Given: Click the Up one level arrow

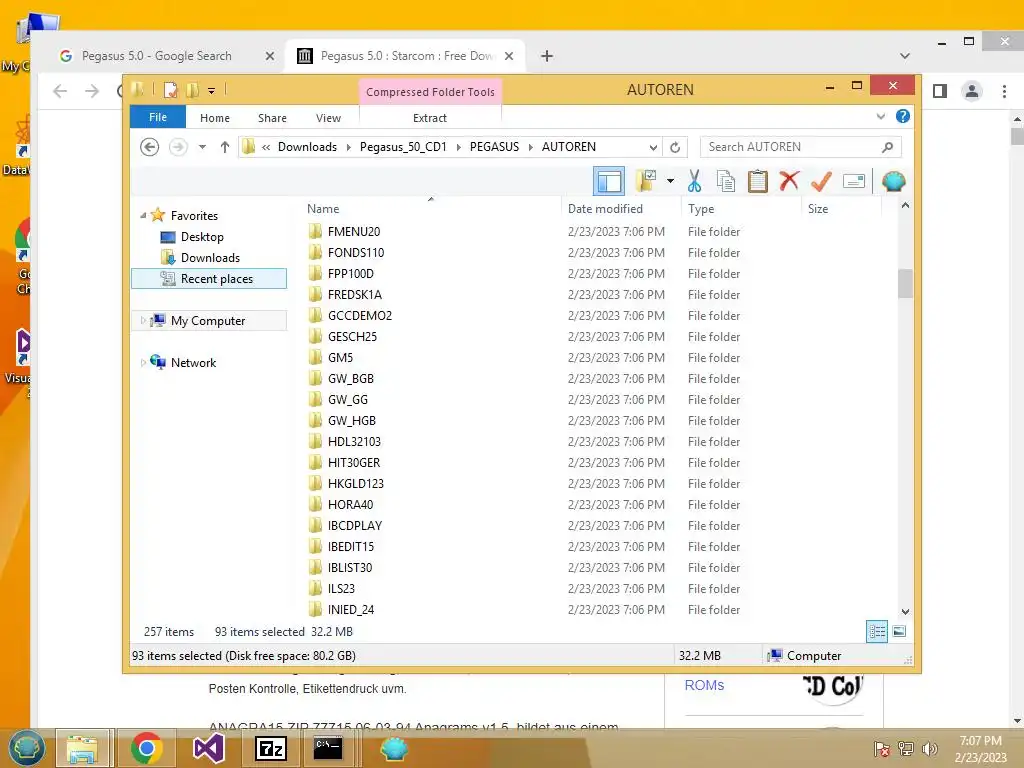Looking at the screenshot, I should click(x=225, y=147).
